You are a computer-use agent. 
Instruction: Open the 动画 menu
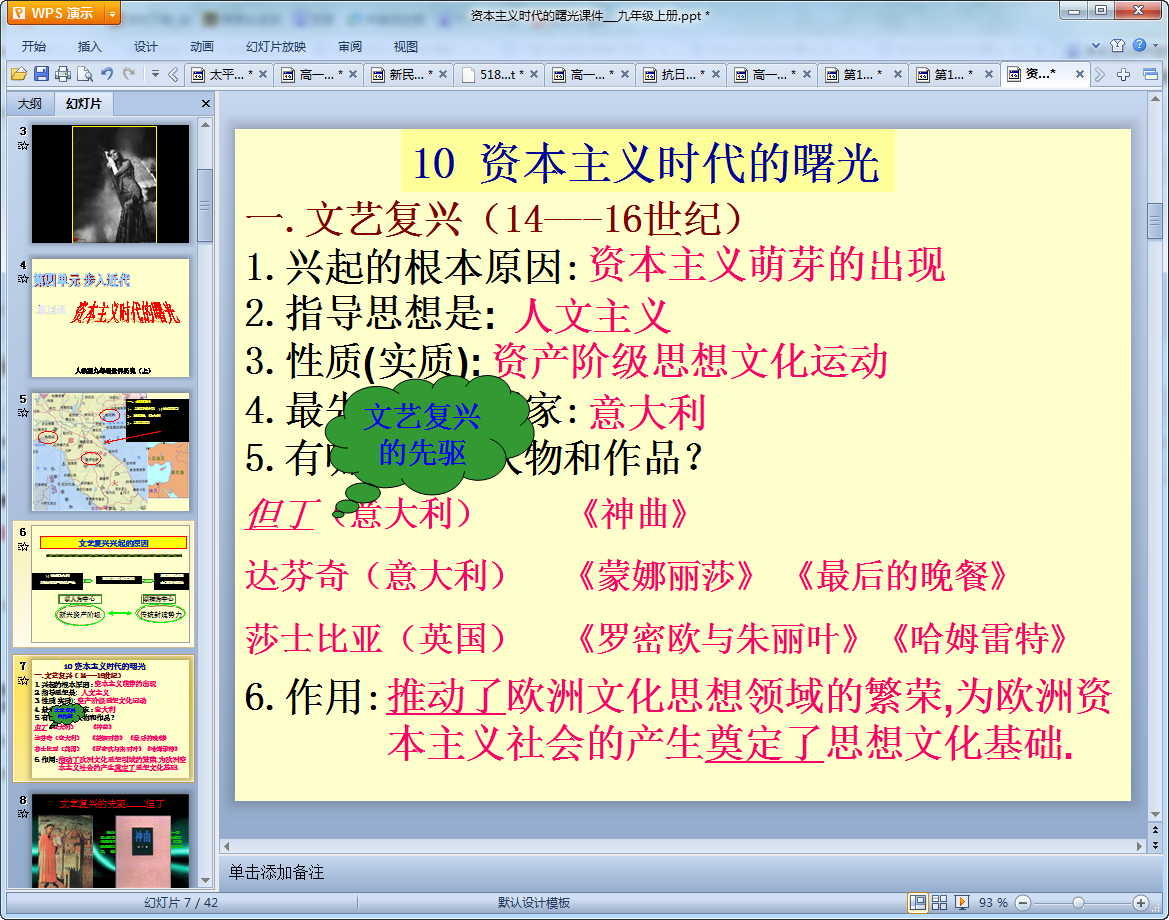(201, 46)
